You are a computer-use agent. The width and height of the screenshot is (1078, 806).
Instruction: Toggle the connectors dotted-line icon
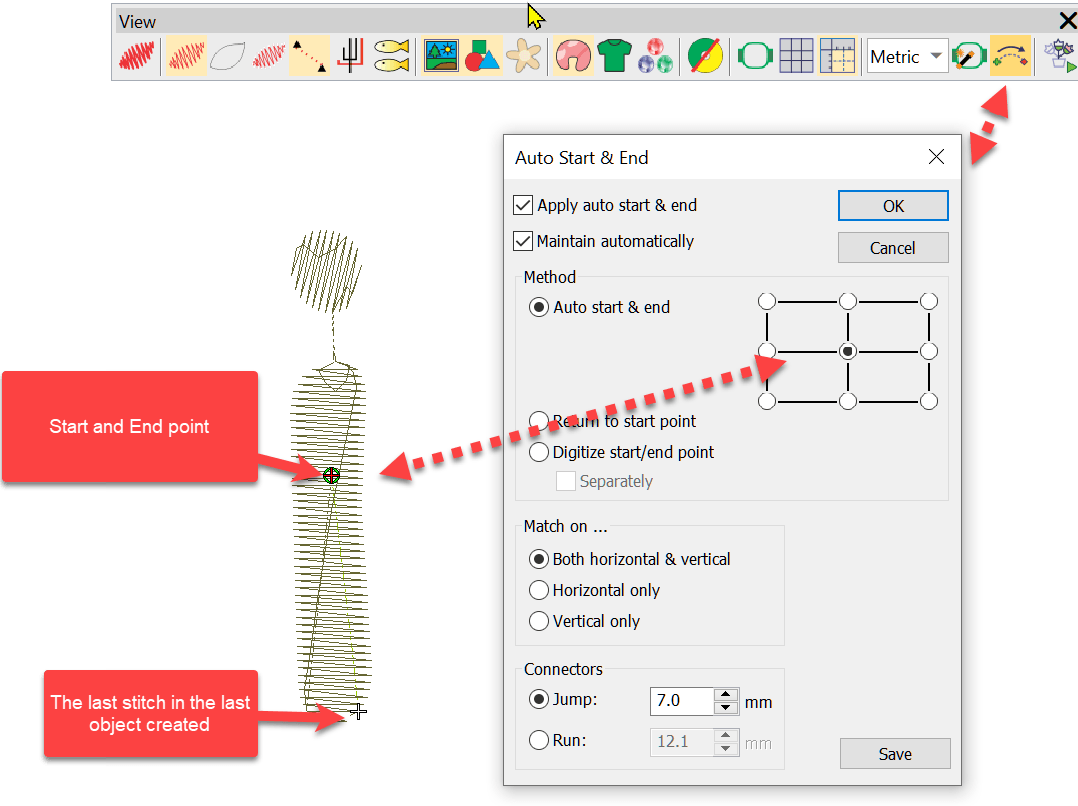coord(309,57)
